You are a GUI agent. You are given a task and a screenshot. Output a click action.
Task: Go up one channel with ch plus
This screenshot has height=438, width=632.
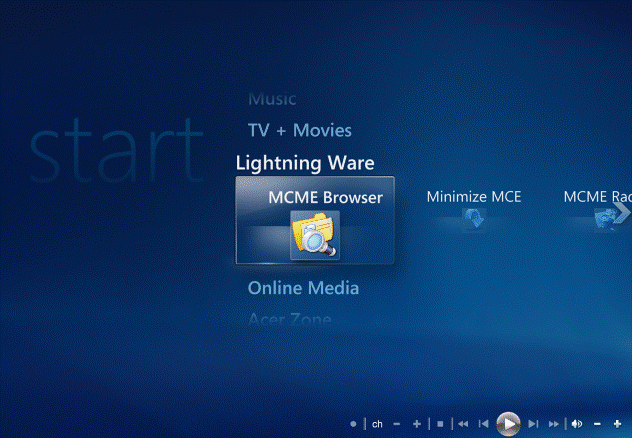click(x=417, y=424)
